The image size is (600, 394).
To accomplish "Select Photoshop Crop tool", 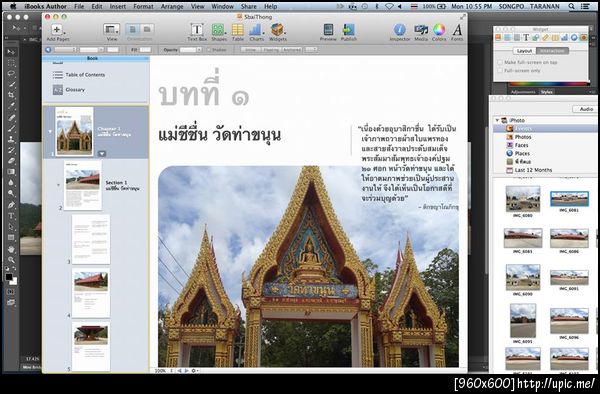I will 11,95.
